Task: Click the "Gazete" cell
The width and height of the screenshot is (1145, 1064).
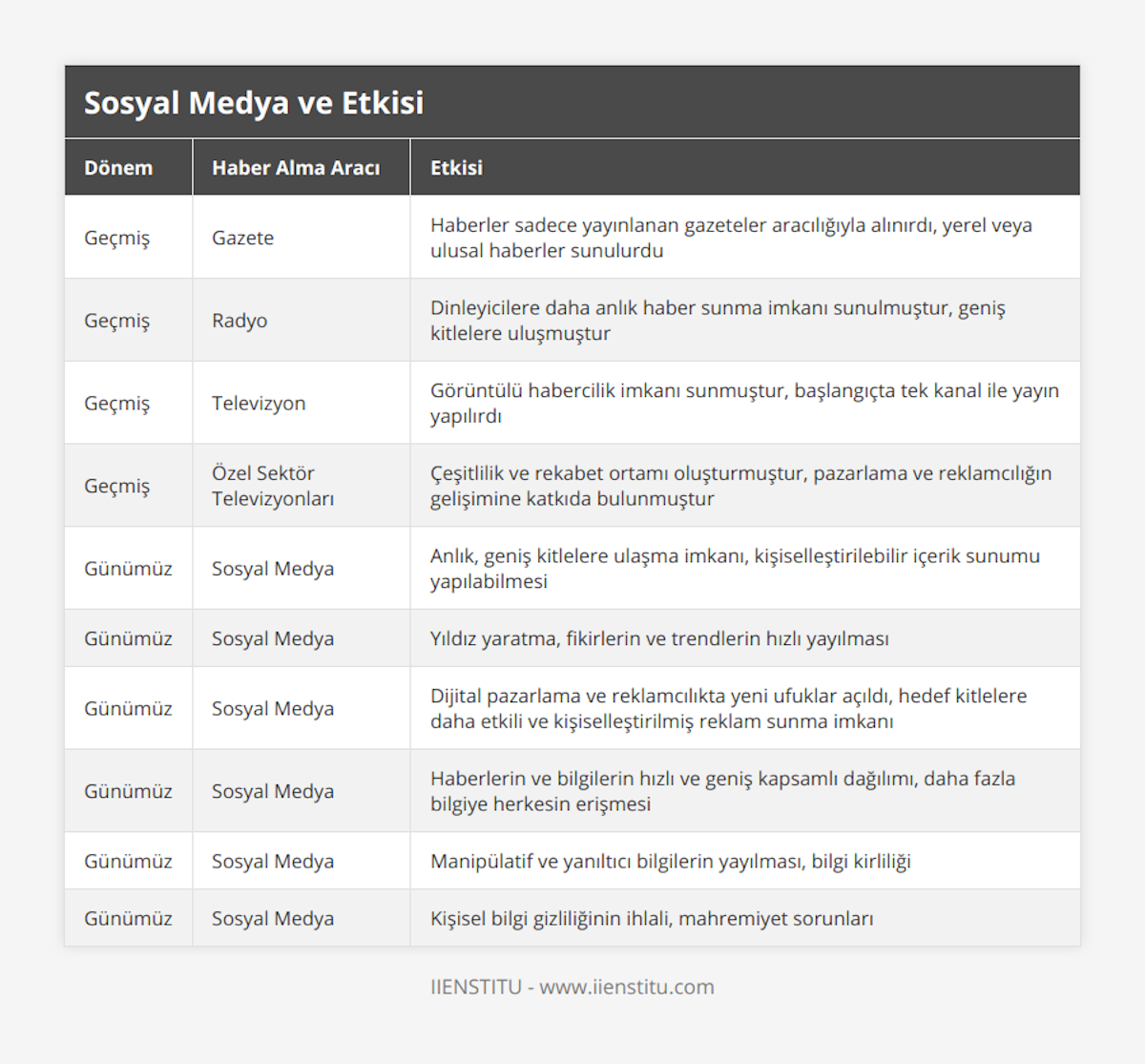Action: [x=242, y=238]
